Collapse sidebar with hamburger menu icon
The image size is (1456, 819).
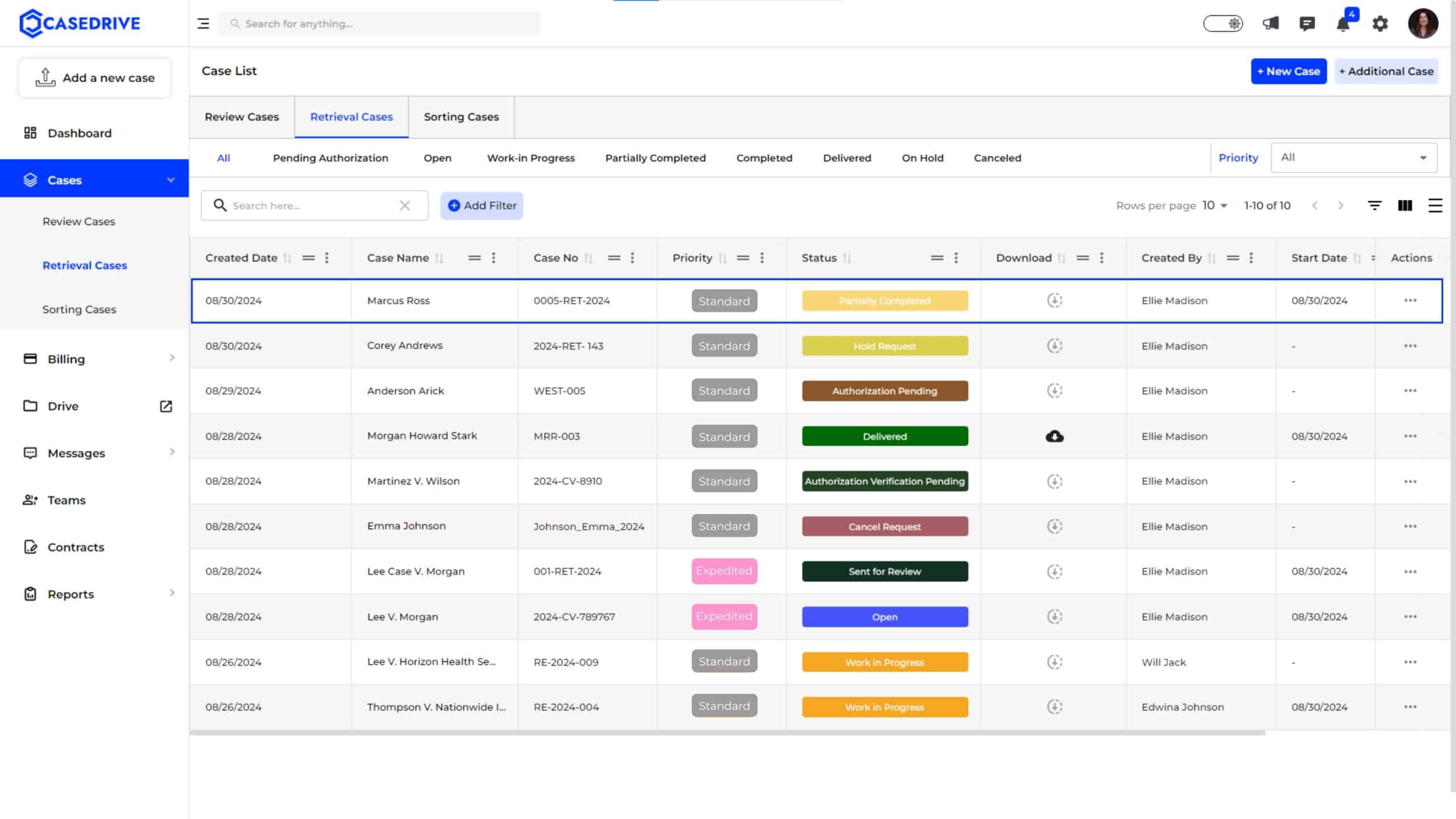[x=203, y=23]
